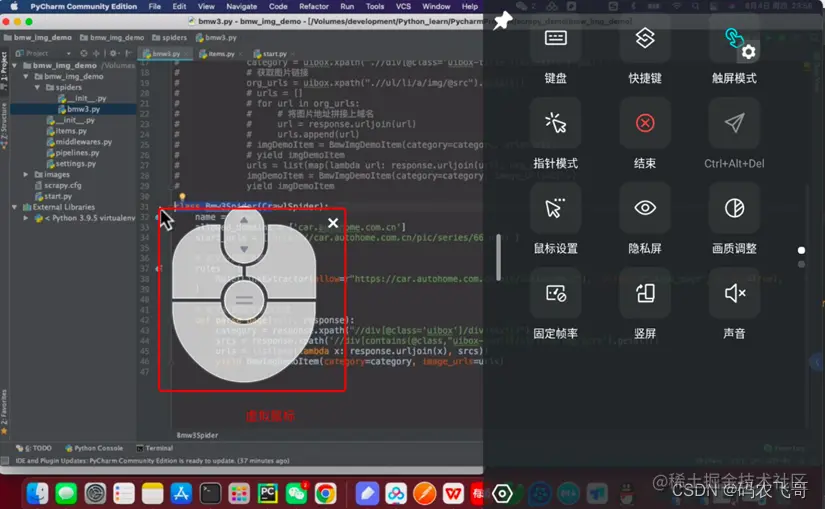Image resolution: width=825 pixels, height=509 pixels.
Task: Click the lightbulb intention icon in gutter
Action: pyautogui.click(x=182, y=197)
